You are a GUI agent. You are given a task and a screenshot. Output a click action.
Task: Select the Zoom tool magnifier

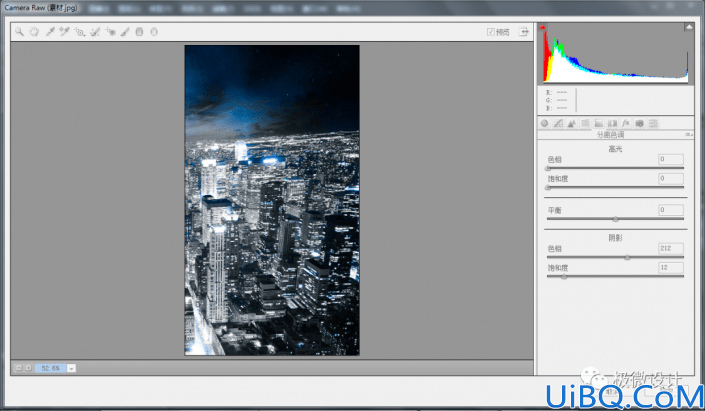tap(19, 31)
